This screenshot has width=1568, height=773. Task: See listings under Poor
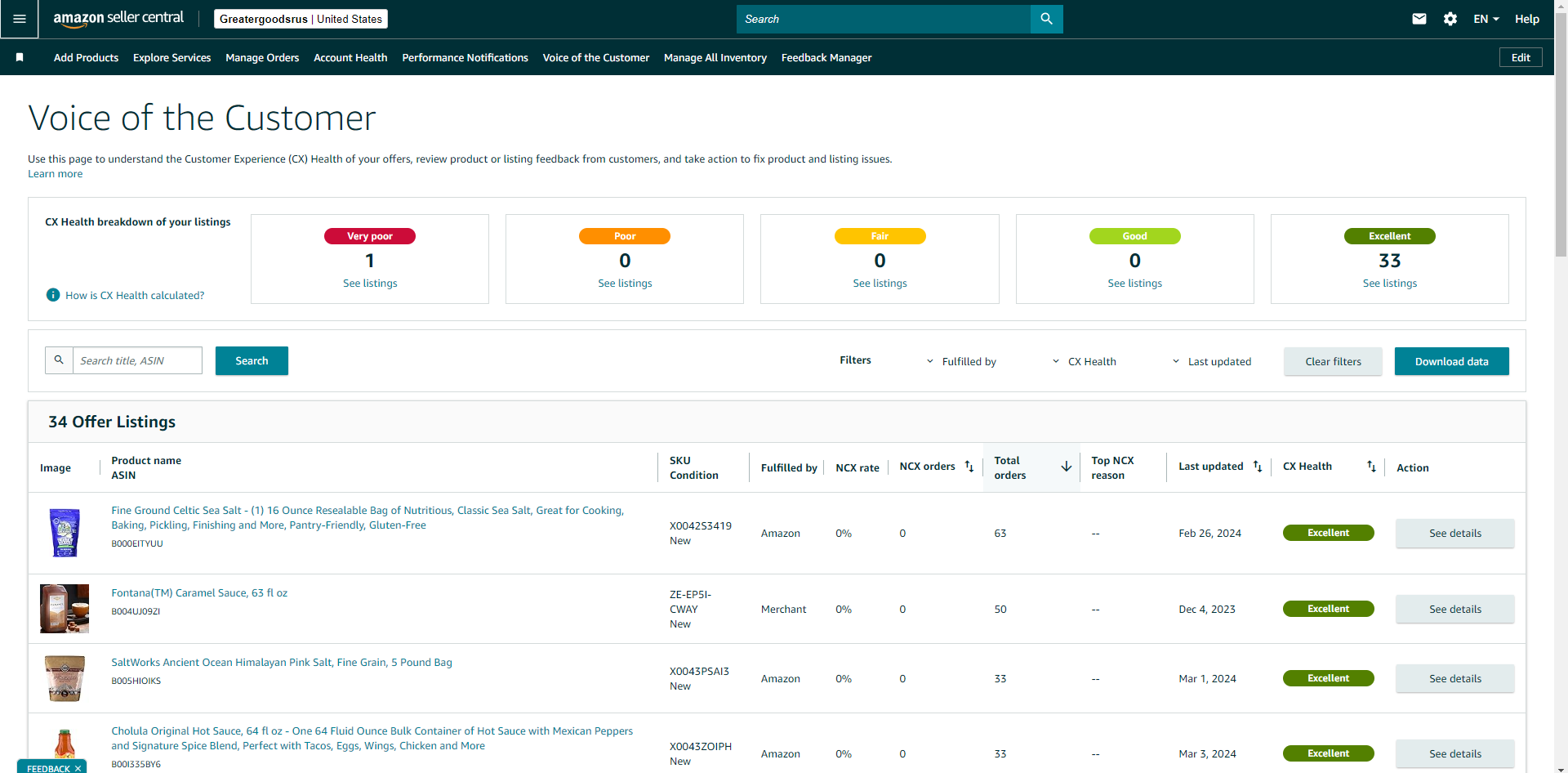click(625, 283)
